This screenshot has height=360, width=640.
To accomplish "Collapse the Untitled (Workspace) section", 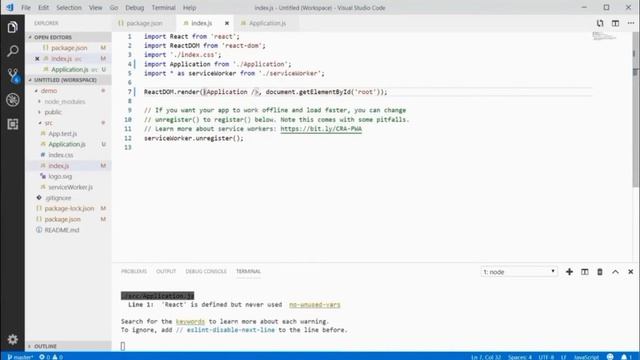I will point(68,80).
